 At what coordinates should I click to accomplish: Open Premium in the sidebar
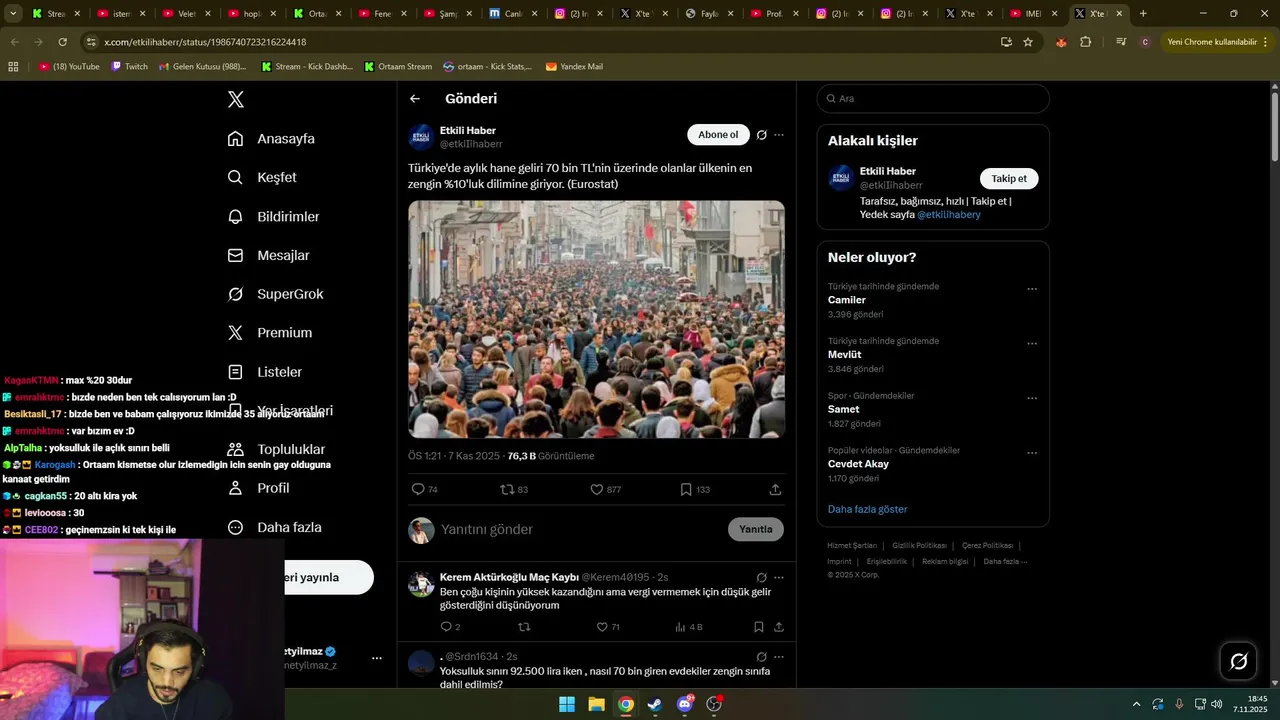(270, 332)
